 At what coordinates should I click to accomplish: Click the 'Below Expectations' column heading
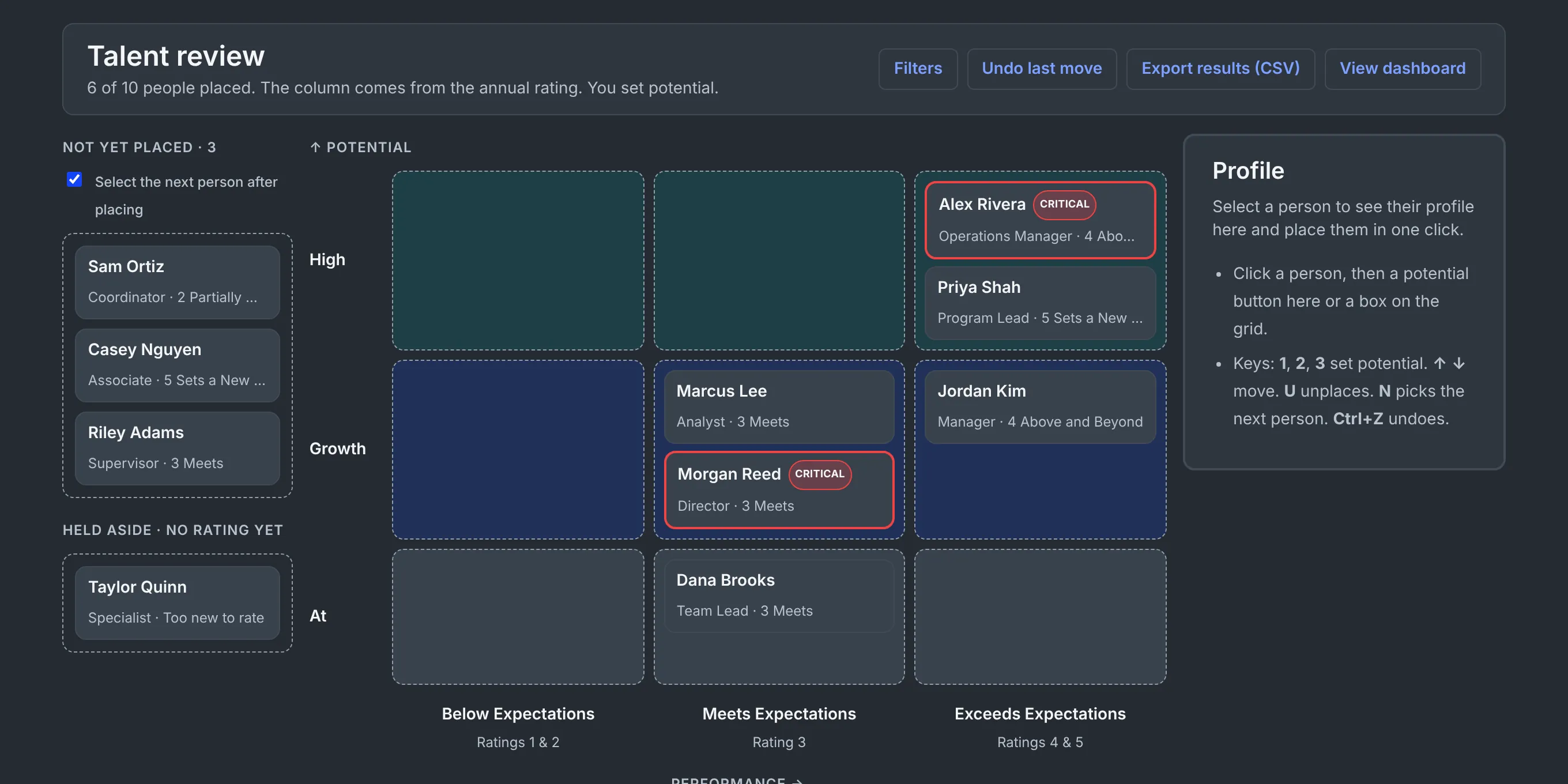point(518,714)
